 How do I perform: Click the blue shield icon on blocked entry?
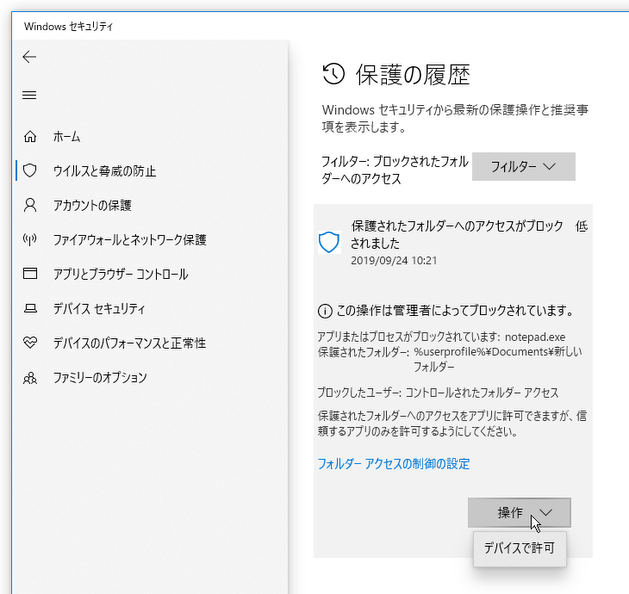329,242
